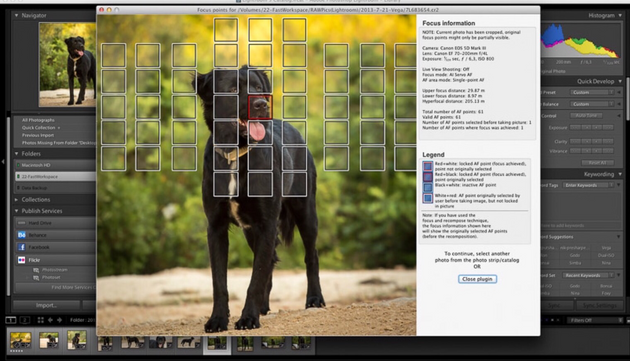Open the Saved Preset Custom dropdown
Viewport: 630px width, 361px height.
click(592, 92)
